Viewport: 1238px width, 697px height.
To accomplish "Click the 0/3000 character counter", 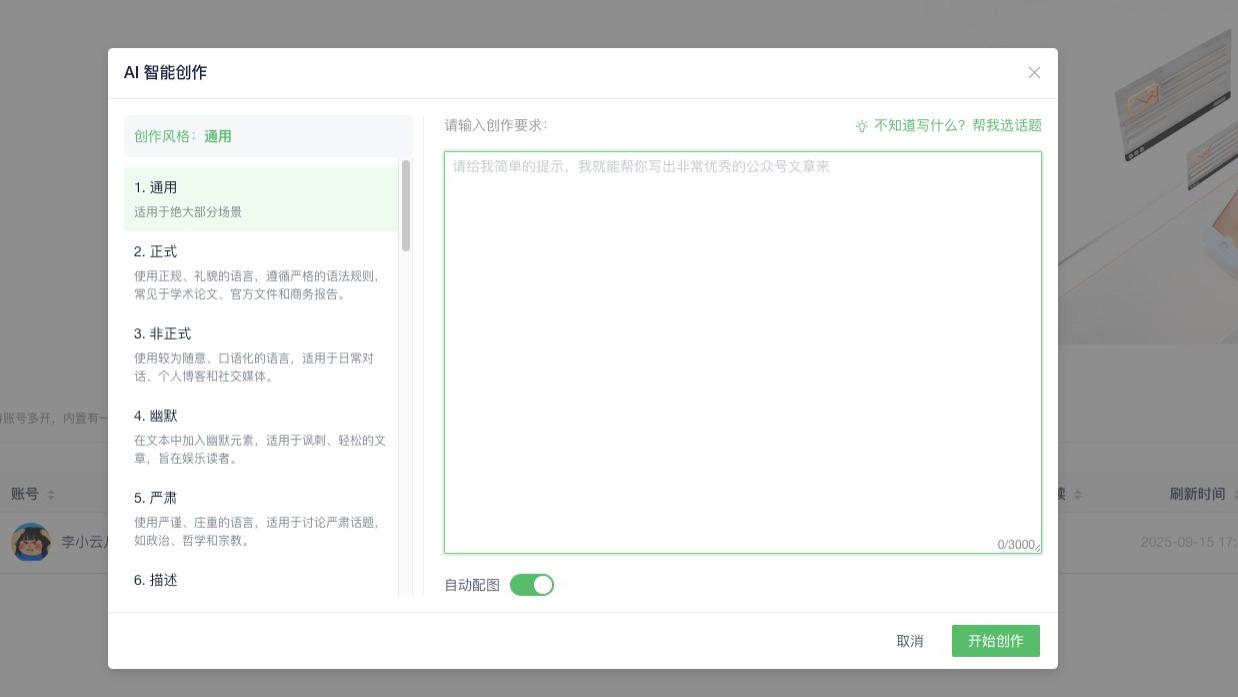I will coord(1017,544).
